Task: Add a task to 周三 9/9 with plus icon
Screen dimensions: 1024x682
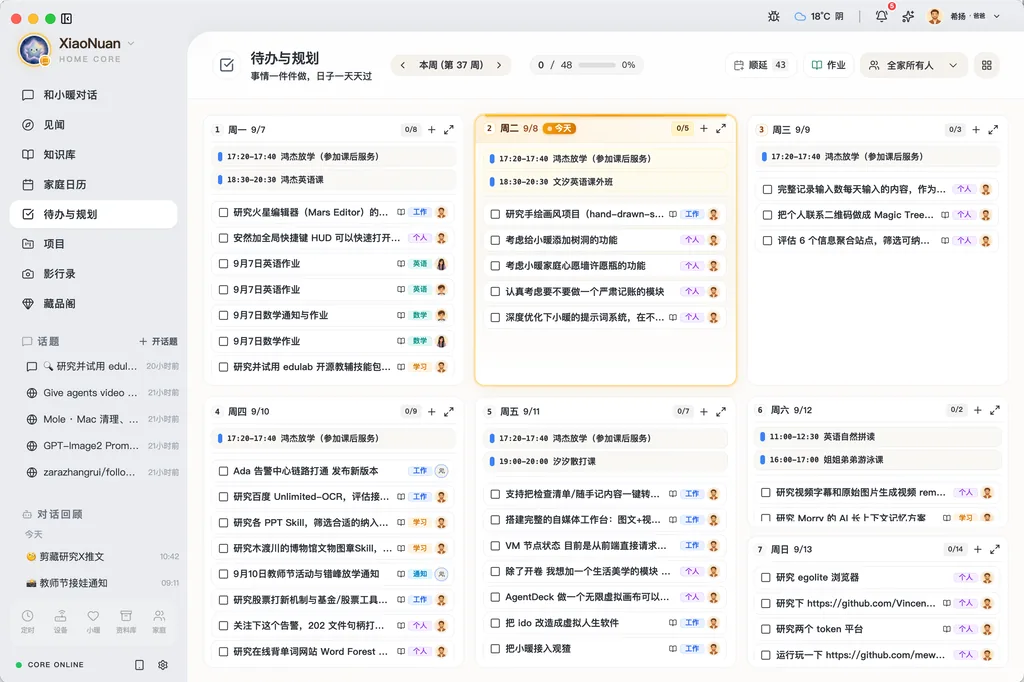Action: tap(976, 129)
